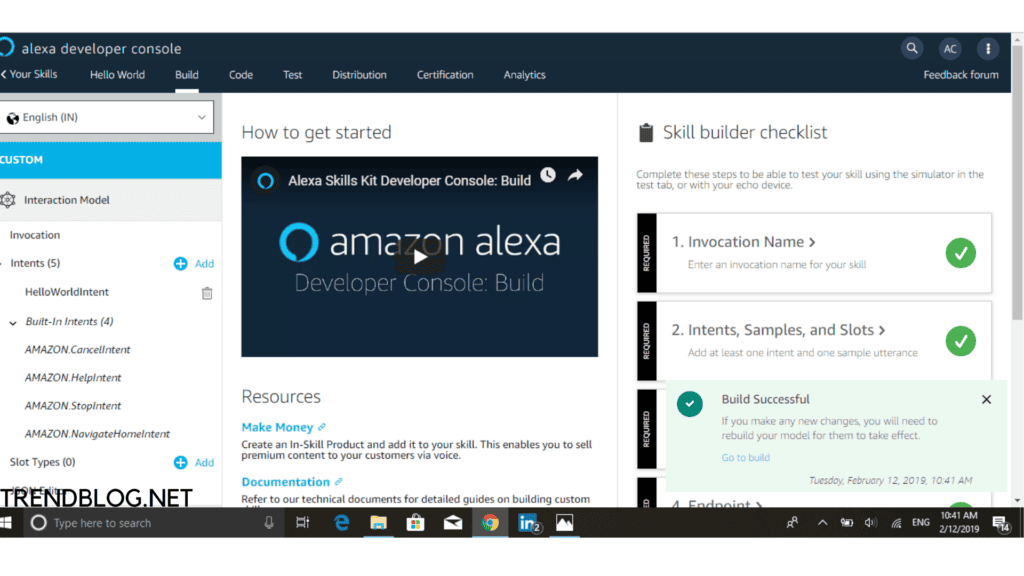Open LinkedIn app from the taskbar
Viewport: 1024px width, 576px height.
point(528,522)
